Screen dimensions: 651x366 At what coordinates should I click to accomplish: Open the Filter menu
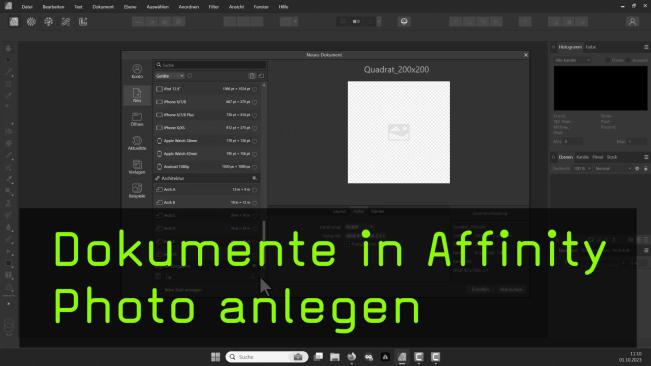point(214,7)
